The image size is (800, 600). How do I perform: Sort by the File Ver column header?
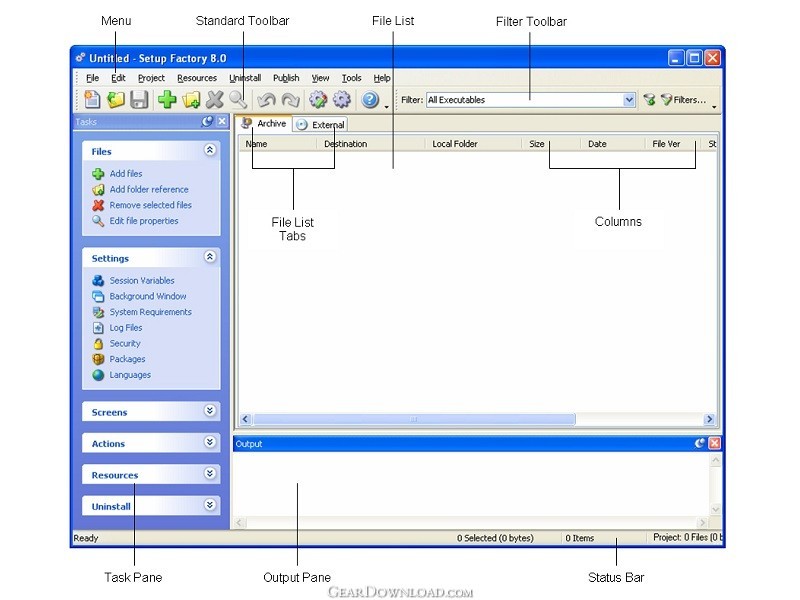point(672,144)
